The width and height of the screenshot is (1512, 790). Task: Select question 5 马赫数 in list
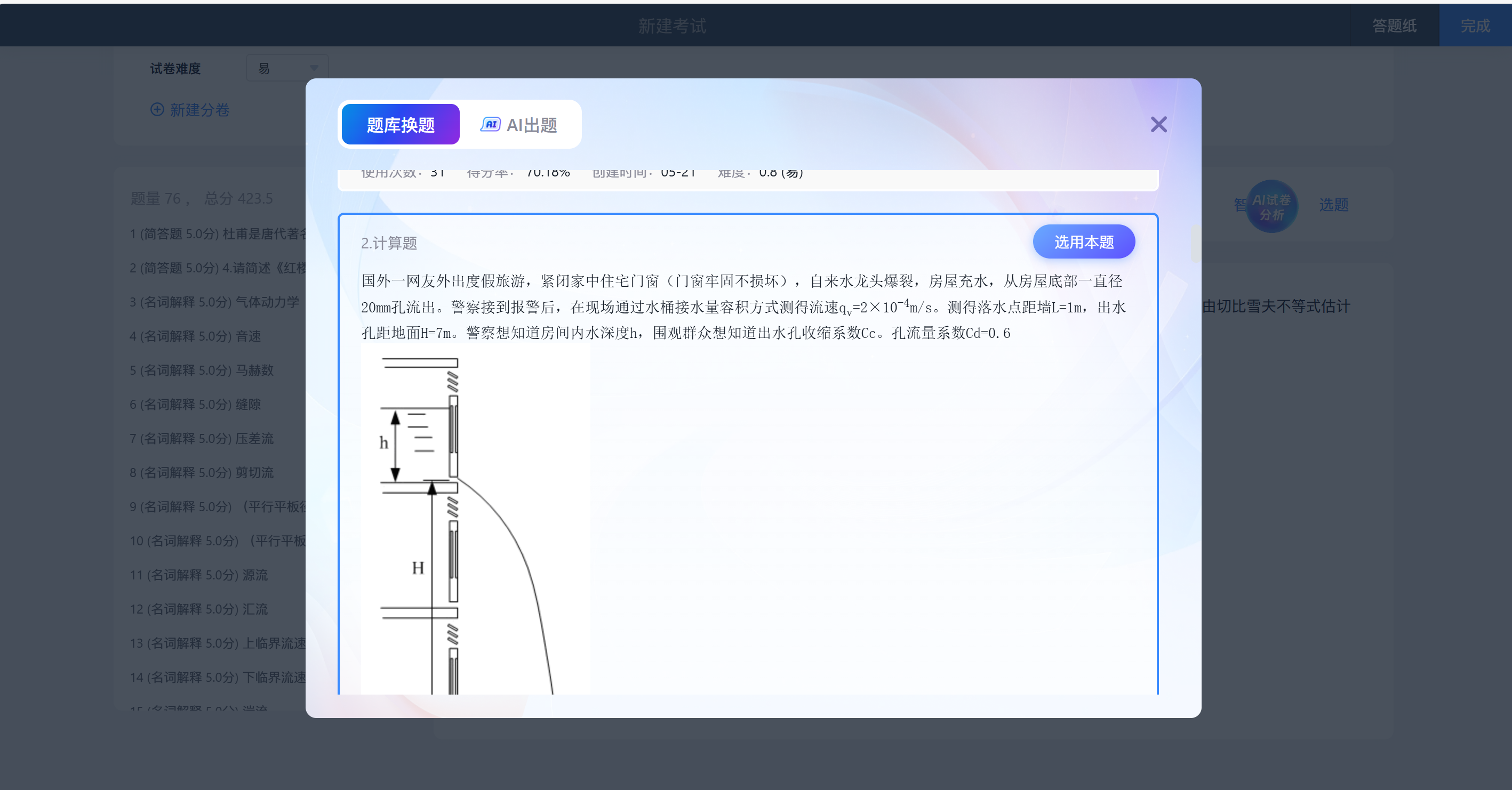tap(201, 370)
